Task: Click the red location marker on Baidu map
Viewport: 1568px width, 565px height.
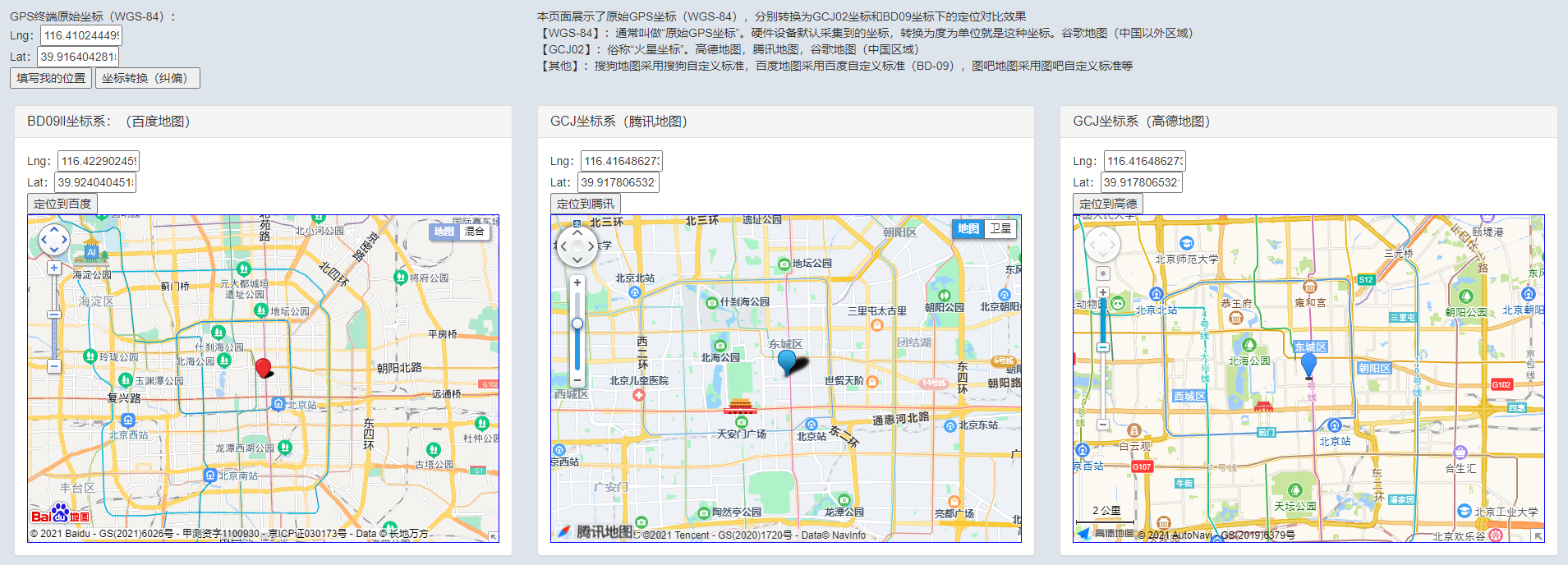Action: pyautogui.click(x=263, y=367)
